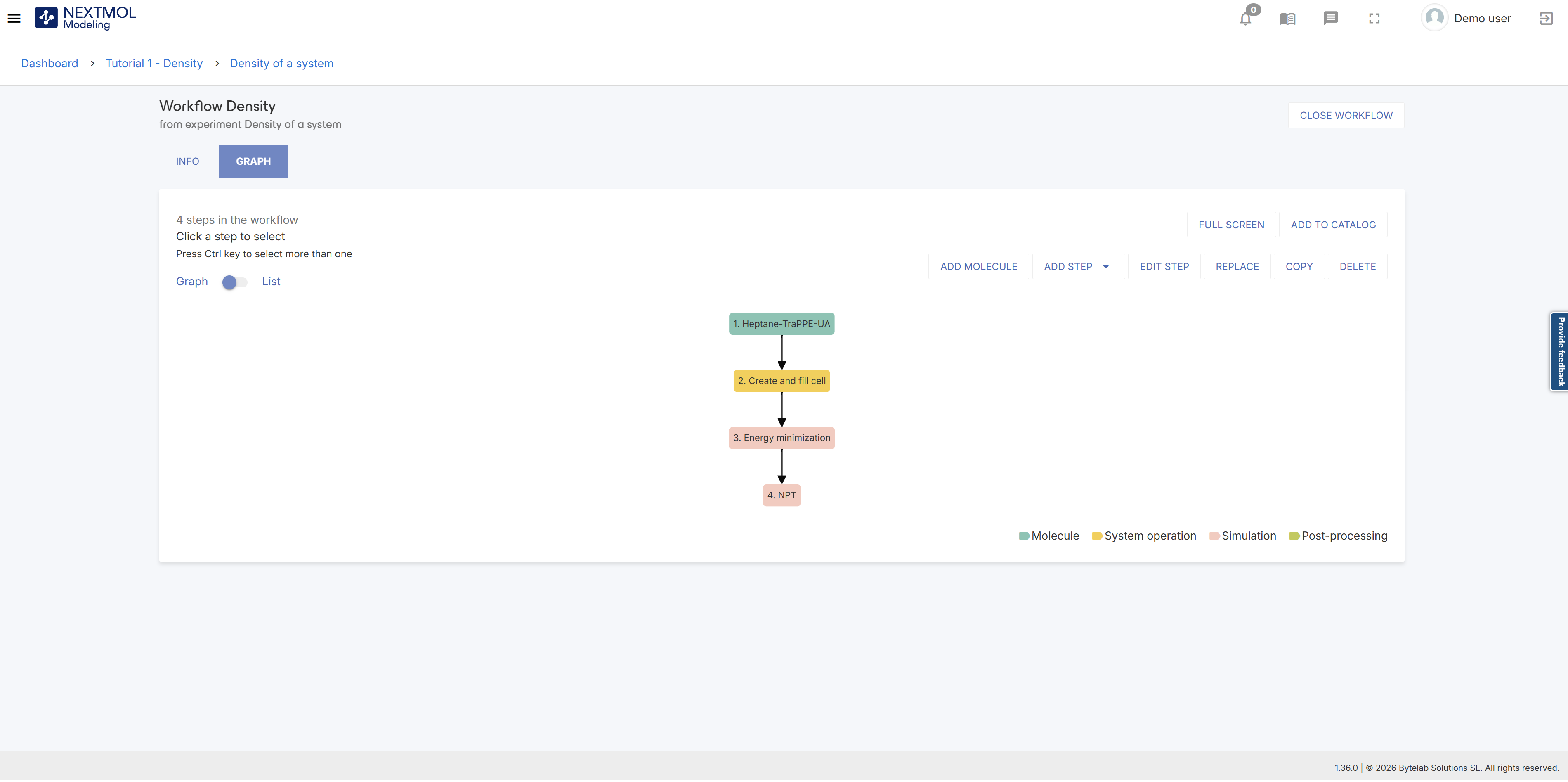Select the Graph view label

coord(192,282)
